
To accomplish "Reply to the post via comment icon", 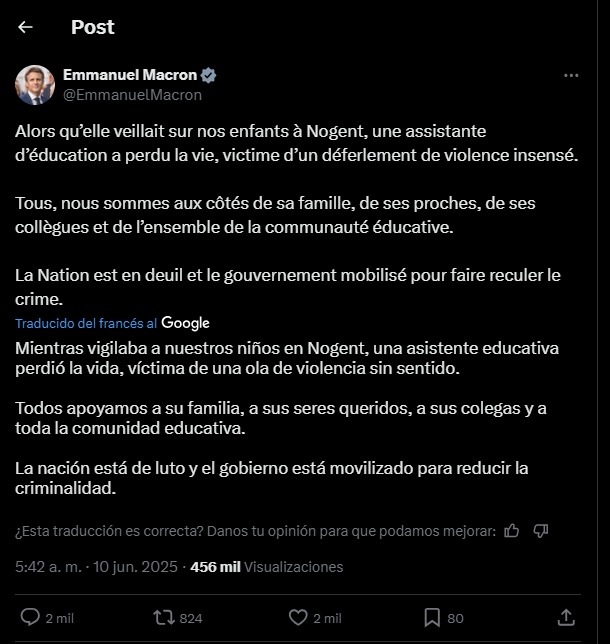I will point(31,617).
